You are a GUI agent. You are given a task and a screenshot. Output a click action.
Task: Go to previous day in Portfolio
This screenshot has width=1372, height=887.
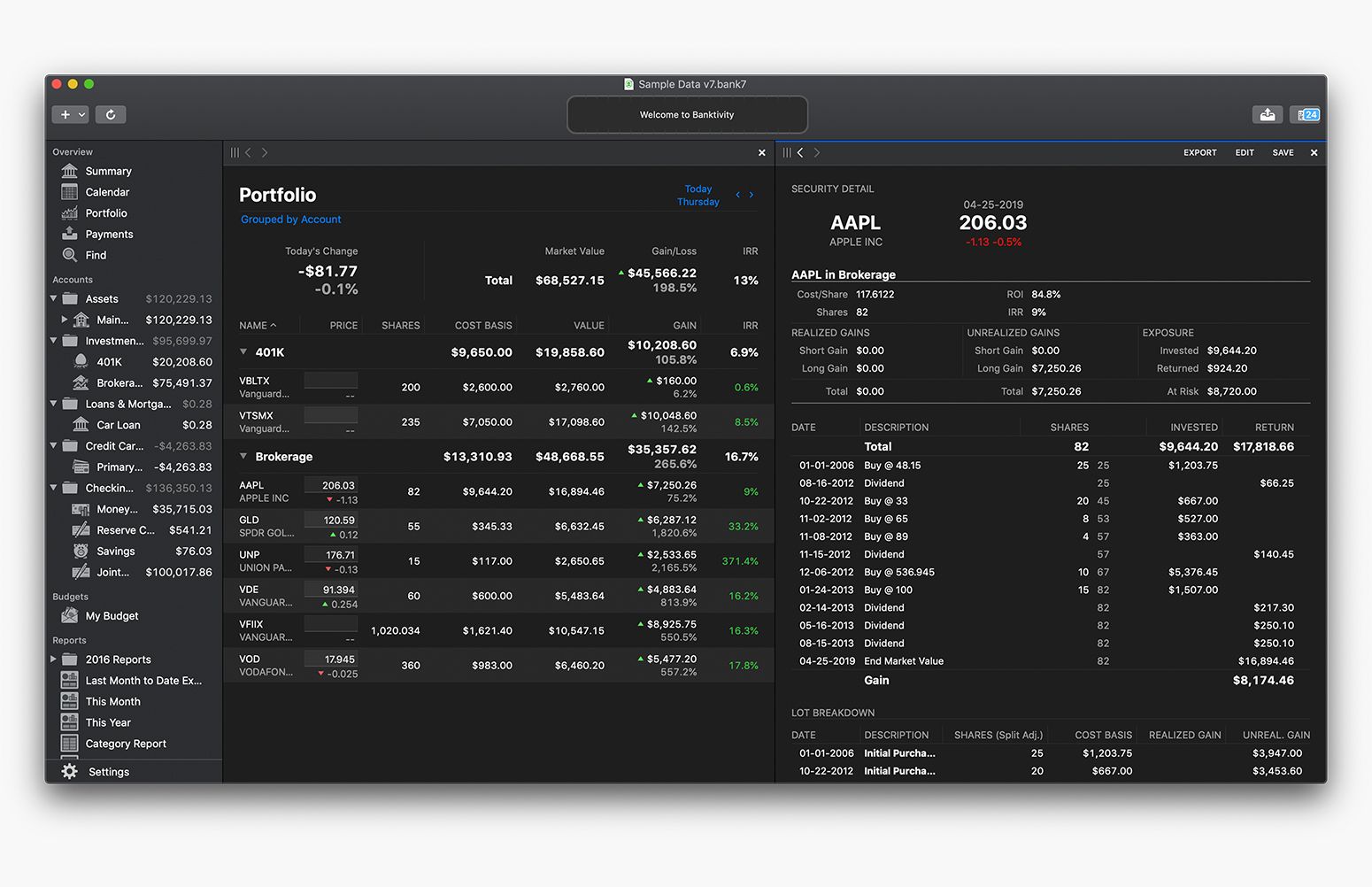tap(737, 195)
